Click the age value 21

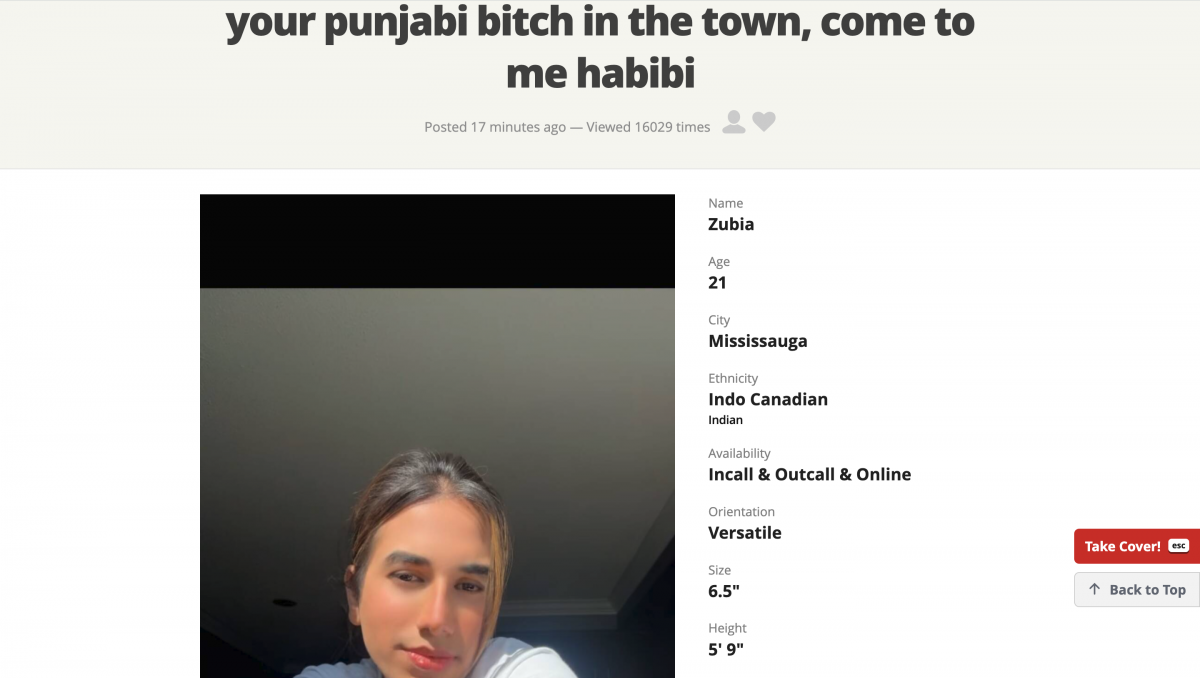[x=717, y=282]
